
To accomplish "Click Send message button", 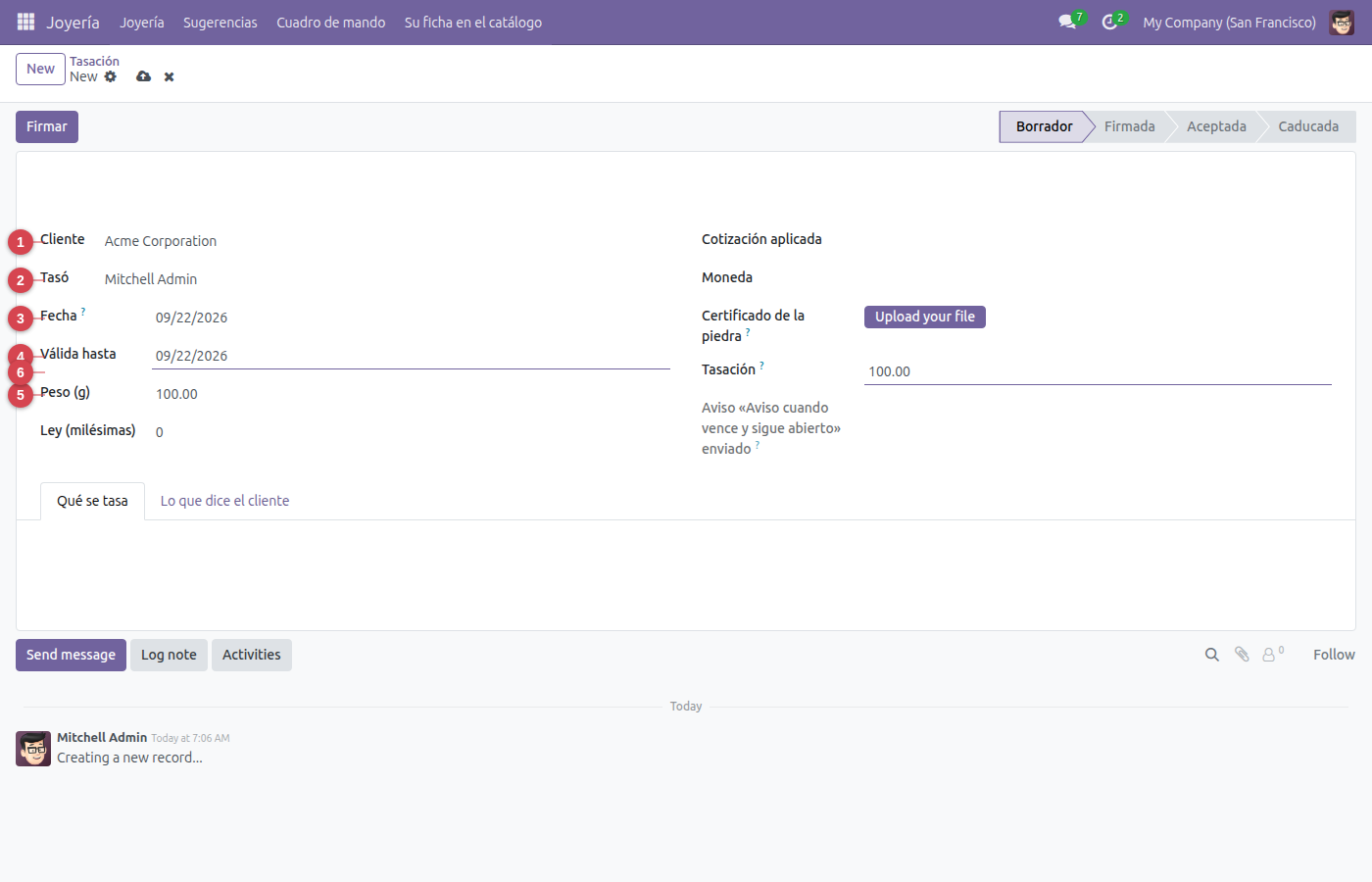I will tap(71, 655).
